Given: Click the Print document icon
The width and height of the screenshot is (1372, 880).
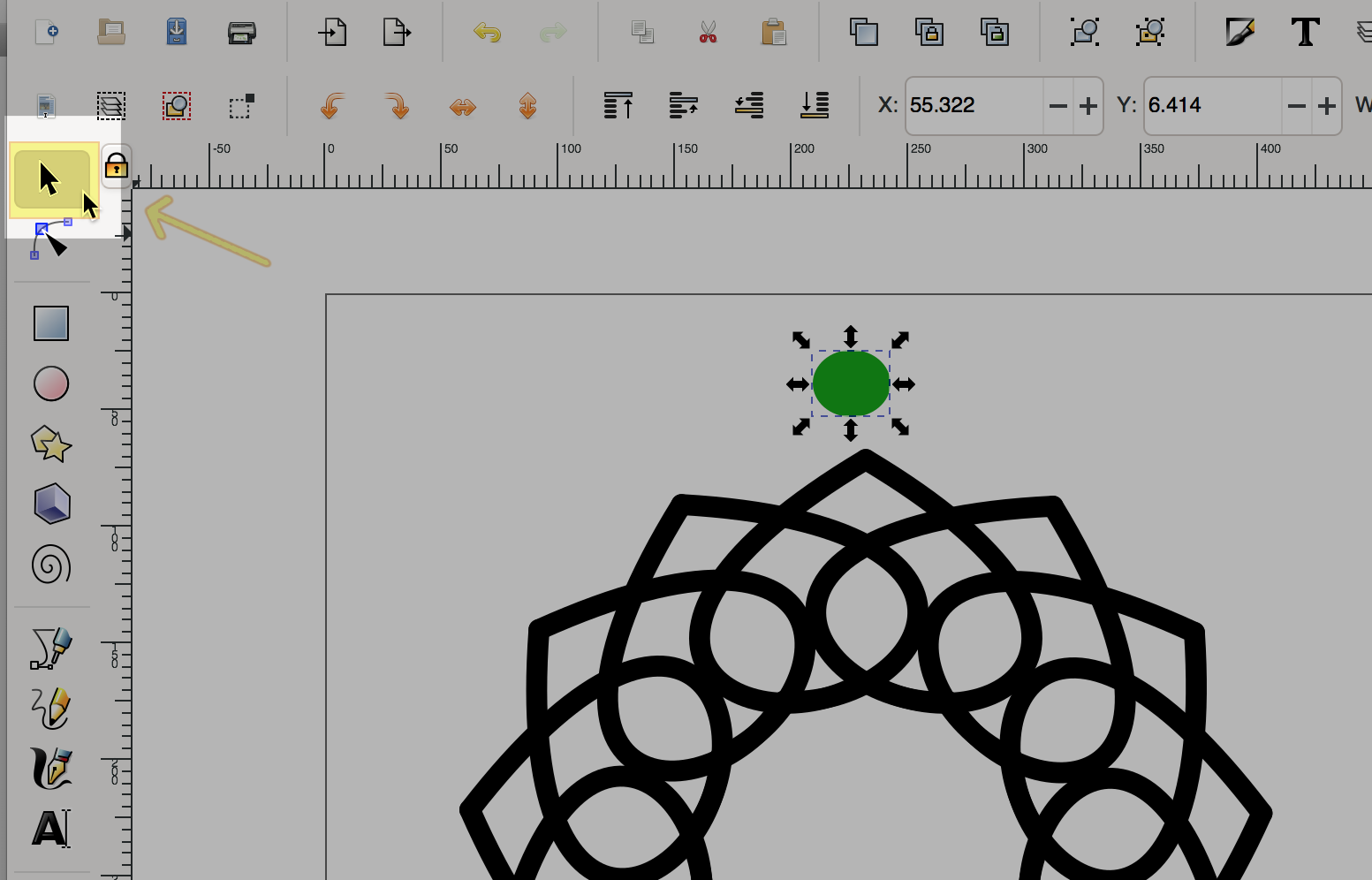Looking at the screenshot, I should [x=241, y=33].
